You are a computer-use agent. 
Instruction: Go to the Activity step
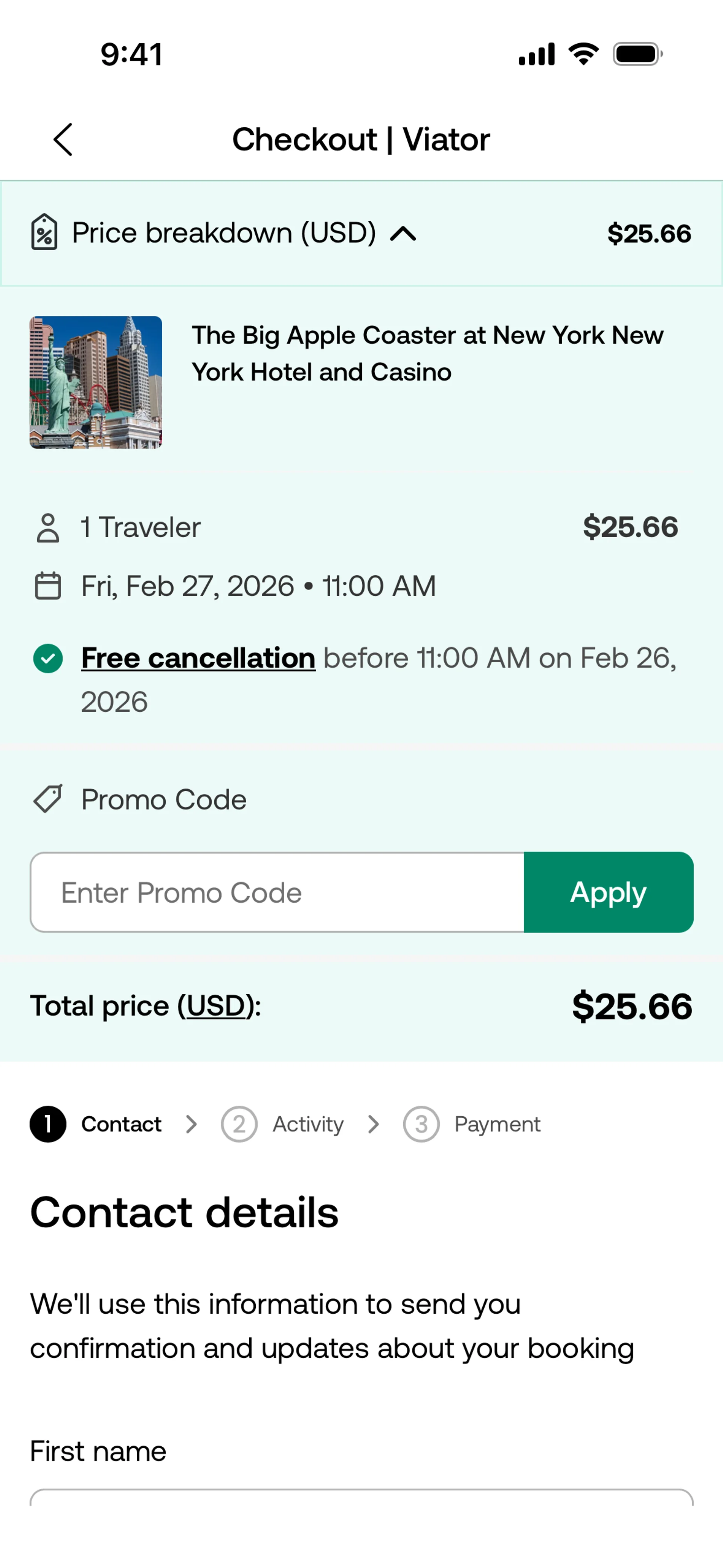tap(283, 1124)
